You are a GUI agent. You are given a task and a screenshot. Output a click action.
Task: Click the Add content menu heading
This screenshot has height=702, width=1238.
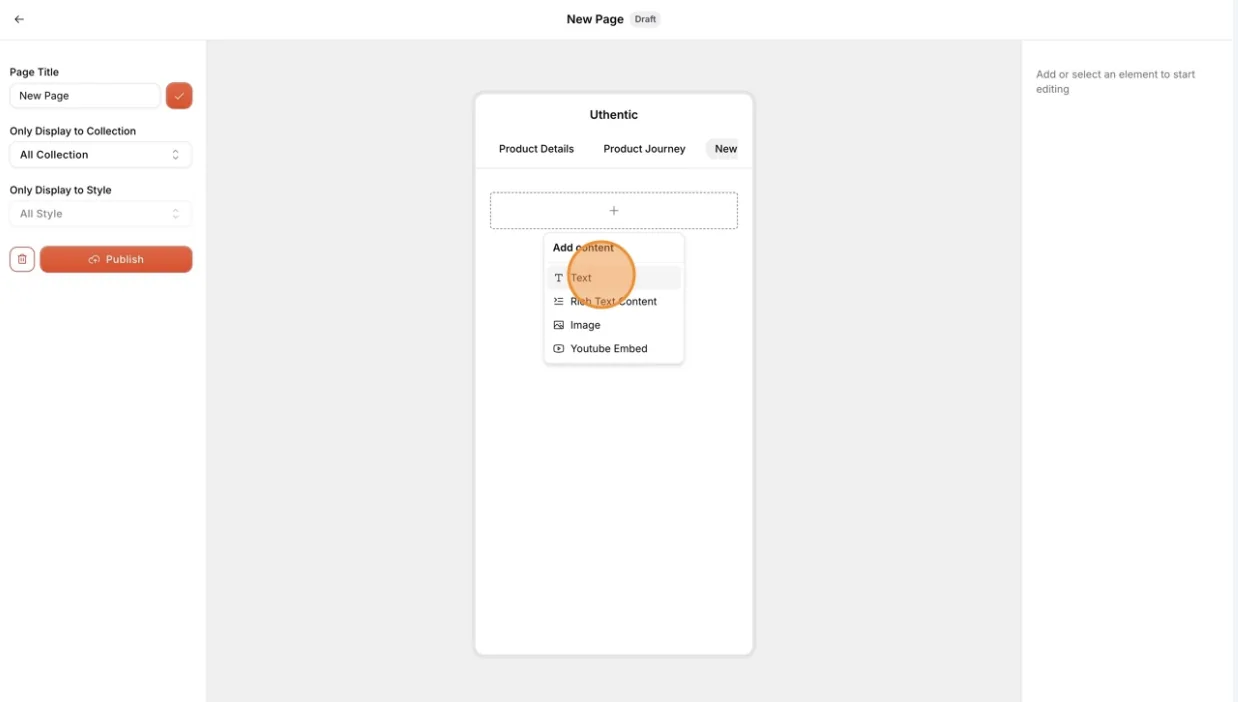[584, 248]
